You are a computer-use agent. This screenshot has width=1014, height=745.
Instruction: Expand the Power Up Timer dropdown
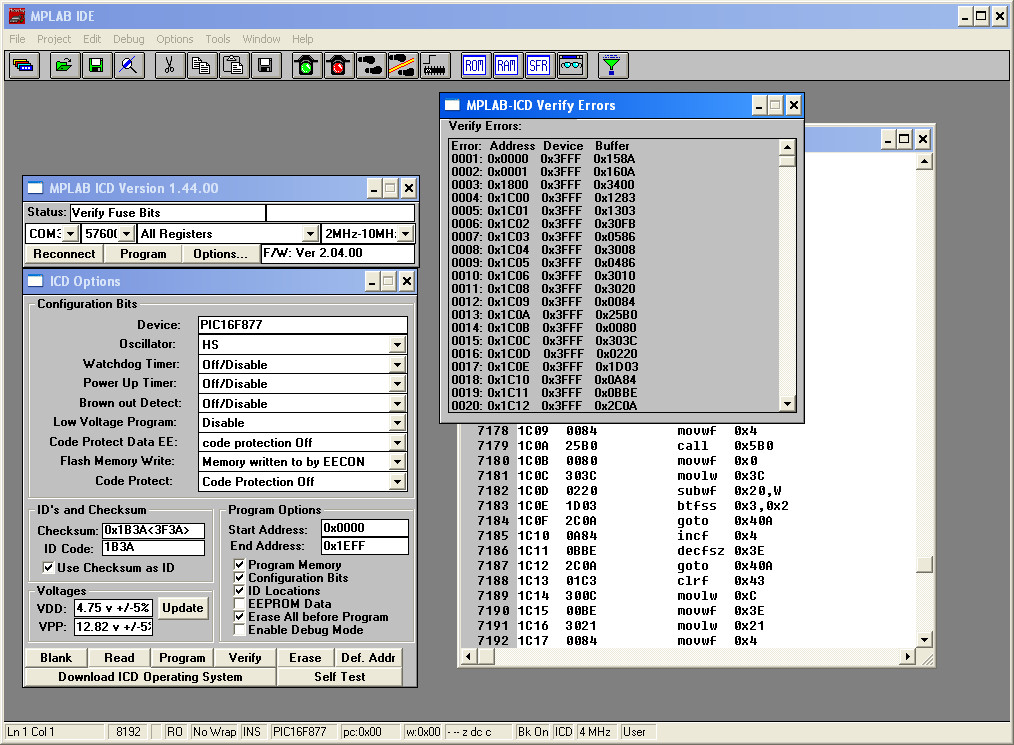(x=398, y=383)
